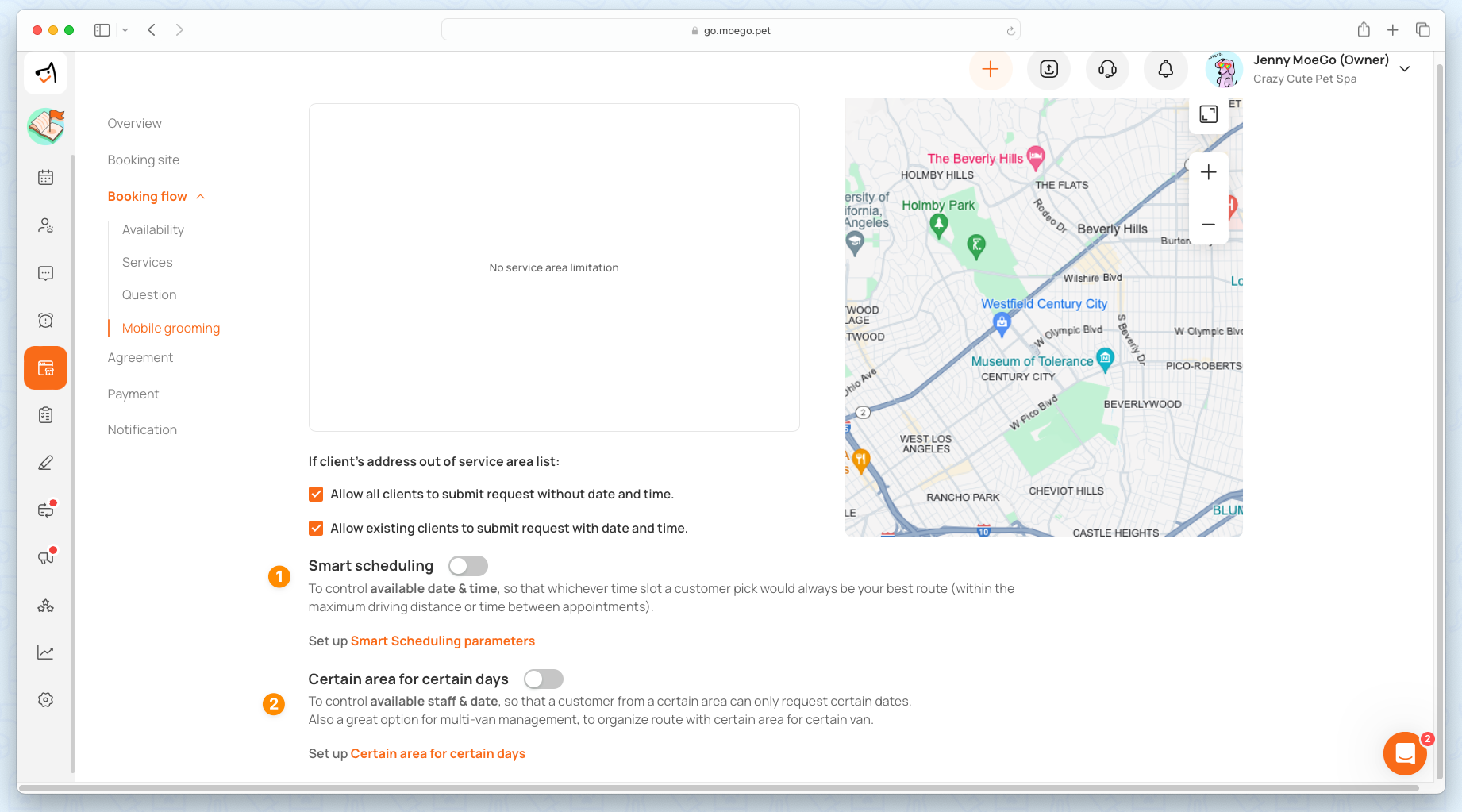Uncheck allow all clients without date and time
Screen dimensions: 1462x812
[x=316, y=495]
